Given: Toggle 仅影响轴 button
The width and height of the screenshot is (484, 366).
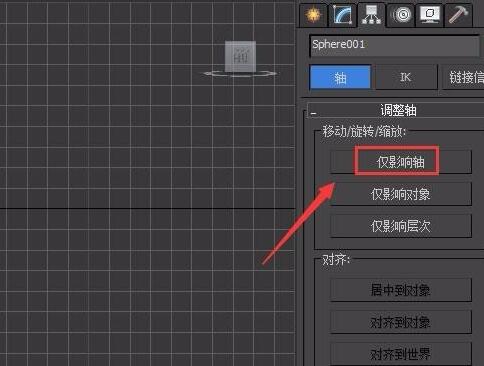Looking at the screenshot, I should click(x=401, y=162).
